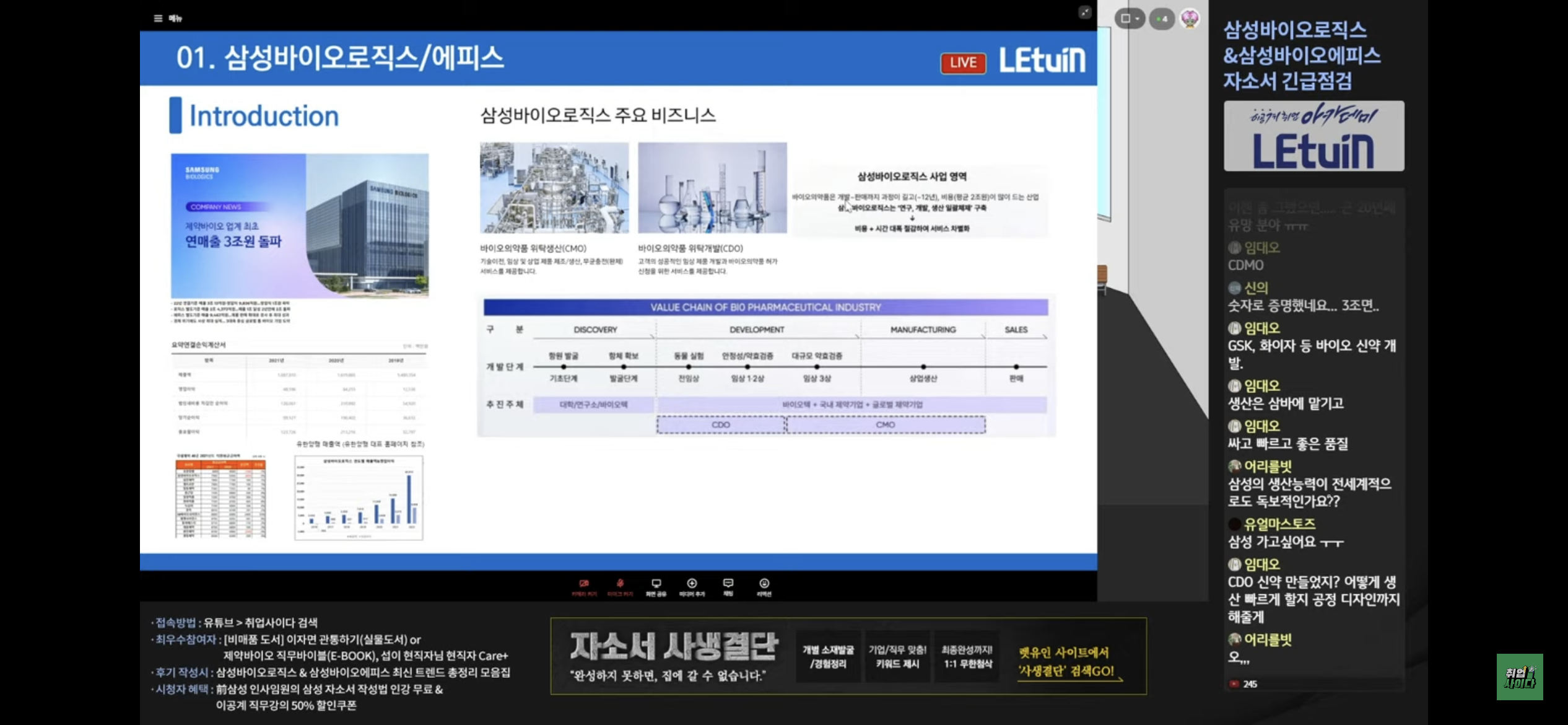This screenshot has height=725, width=1568.
Task: Open the hamburger 메뉴 icon at top left
Action: click(158, 19)
